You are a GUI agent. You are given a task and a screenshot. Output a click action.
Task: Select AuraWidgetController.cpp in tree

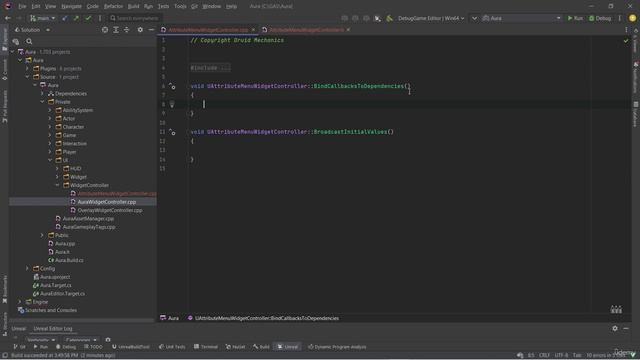[x=106, y=202]
